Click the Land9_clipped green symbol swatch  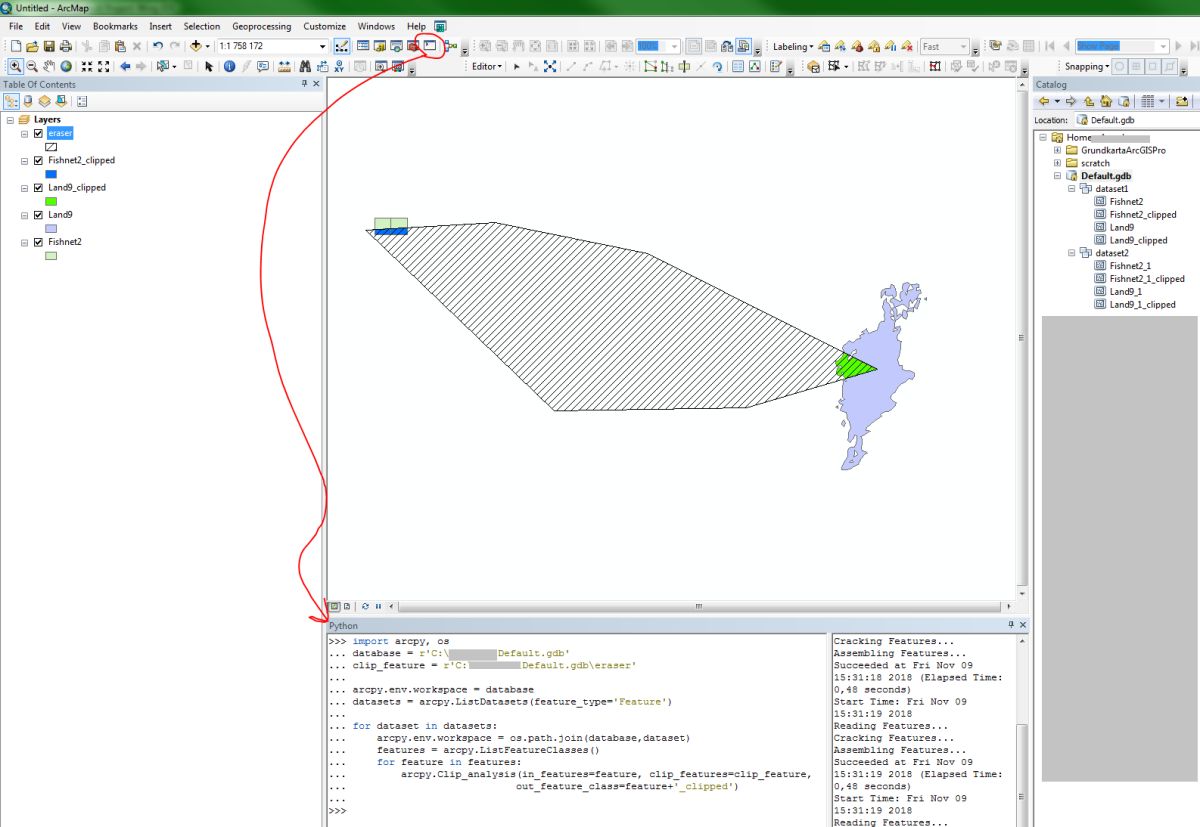pos(51,201)
